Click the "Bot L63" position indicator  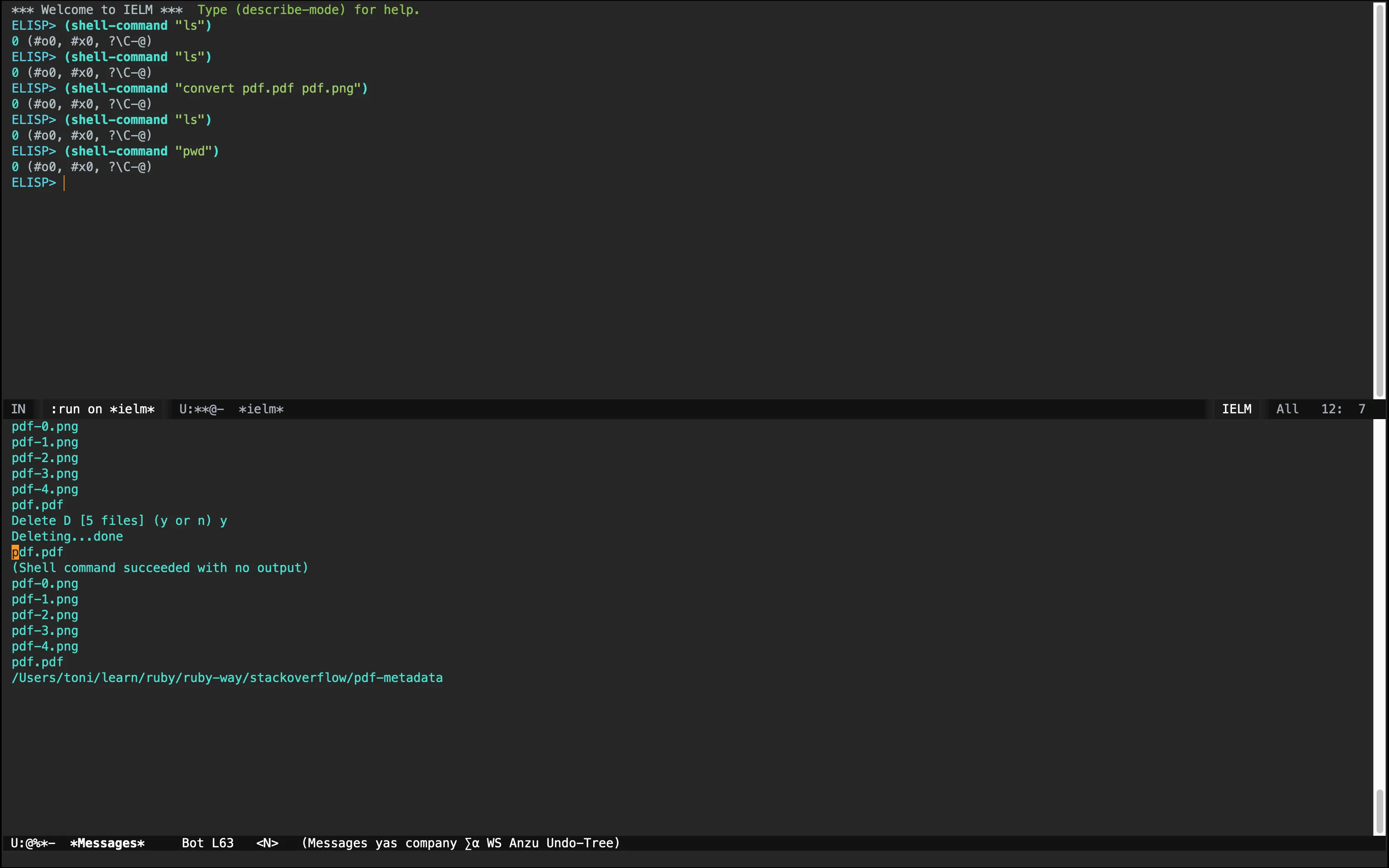point(207,843)
